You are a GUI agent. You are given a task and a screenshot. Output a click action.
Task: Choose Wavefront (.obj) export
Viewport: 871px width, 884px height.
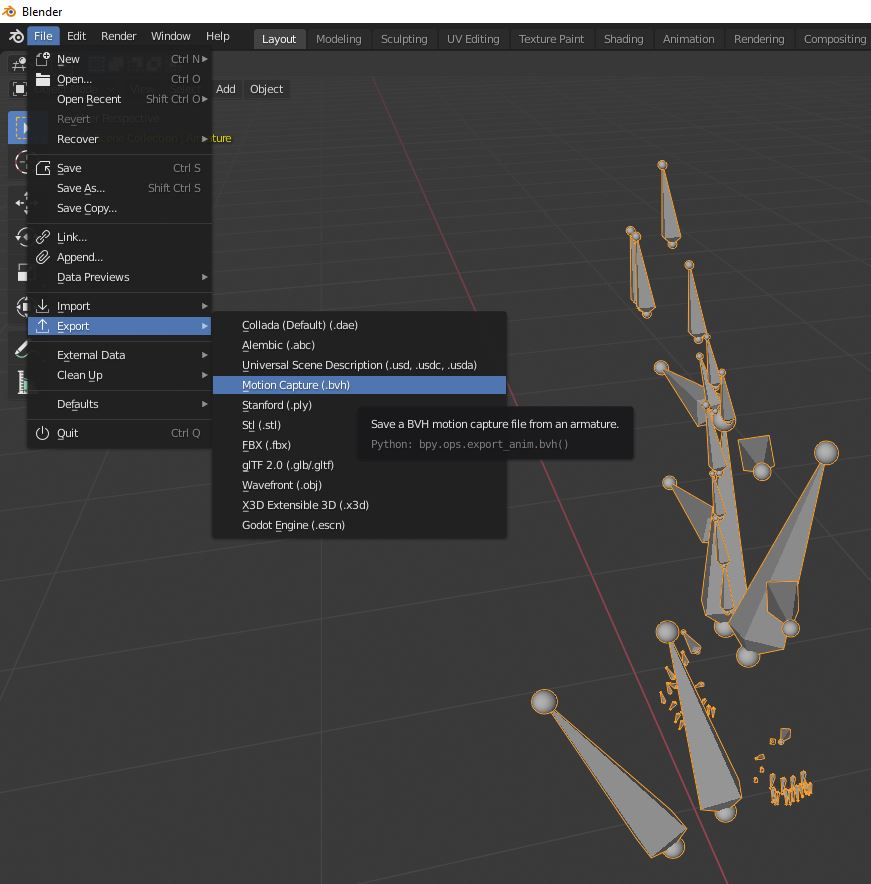click(x=359, y=485)
